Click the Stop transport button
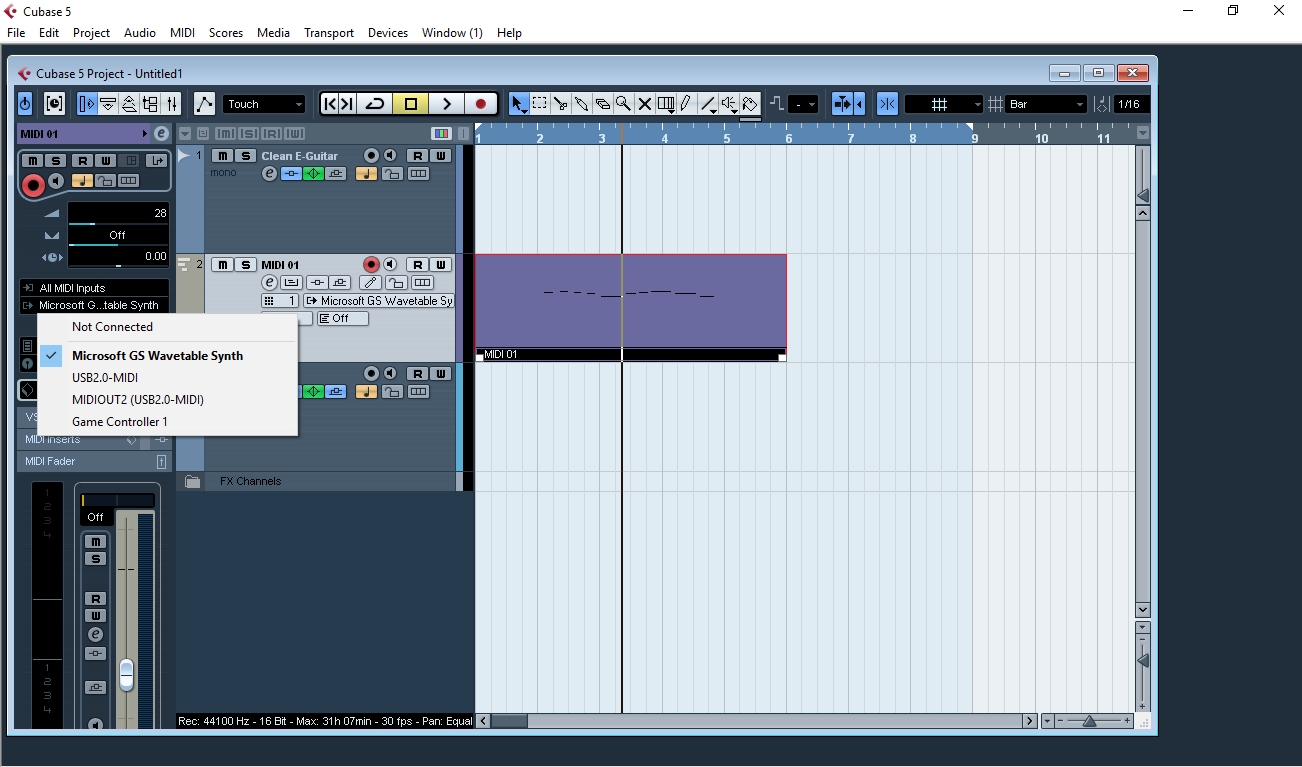The image size is (1302, 767). 411,104
